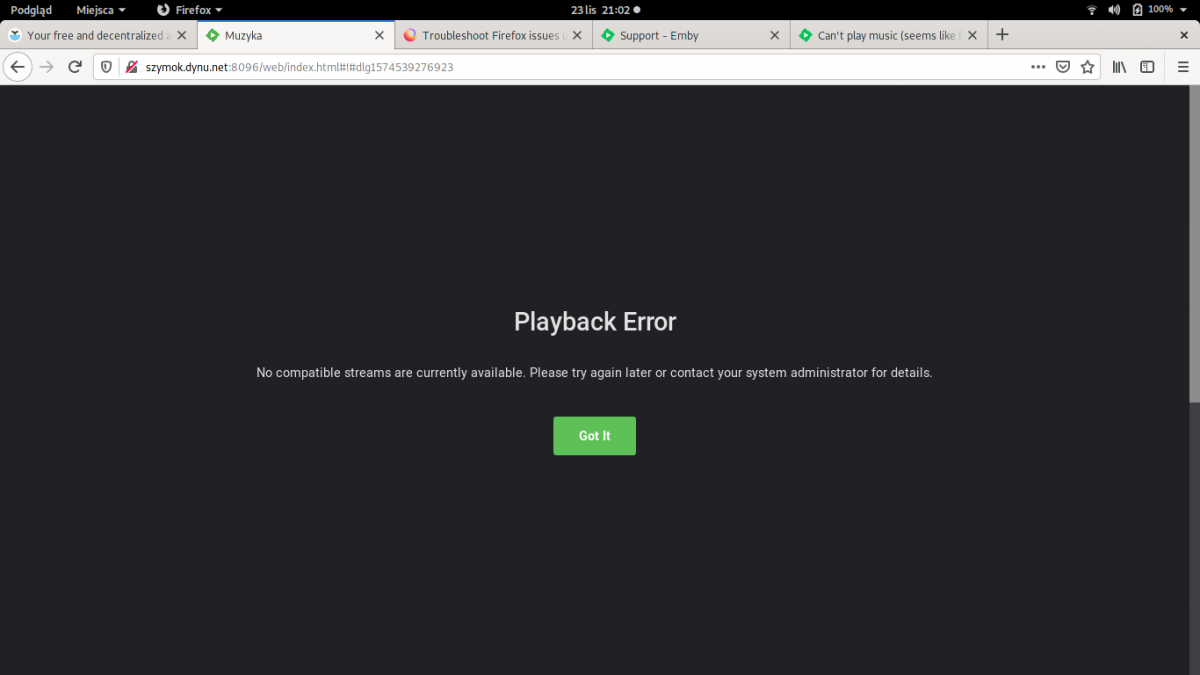Click the back navigation arrow
The width and height of the screenshot is (1200, 675).
[17, 66]
